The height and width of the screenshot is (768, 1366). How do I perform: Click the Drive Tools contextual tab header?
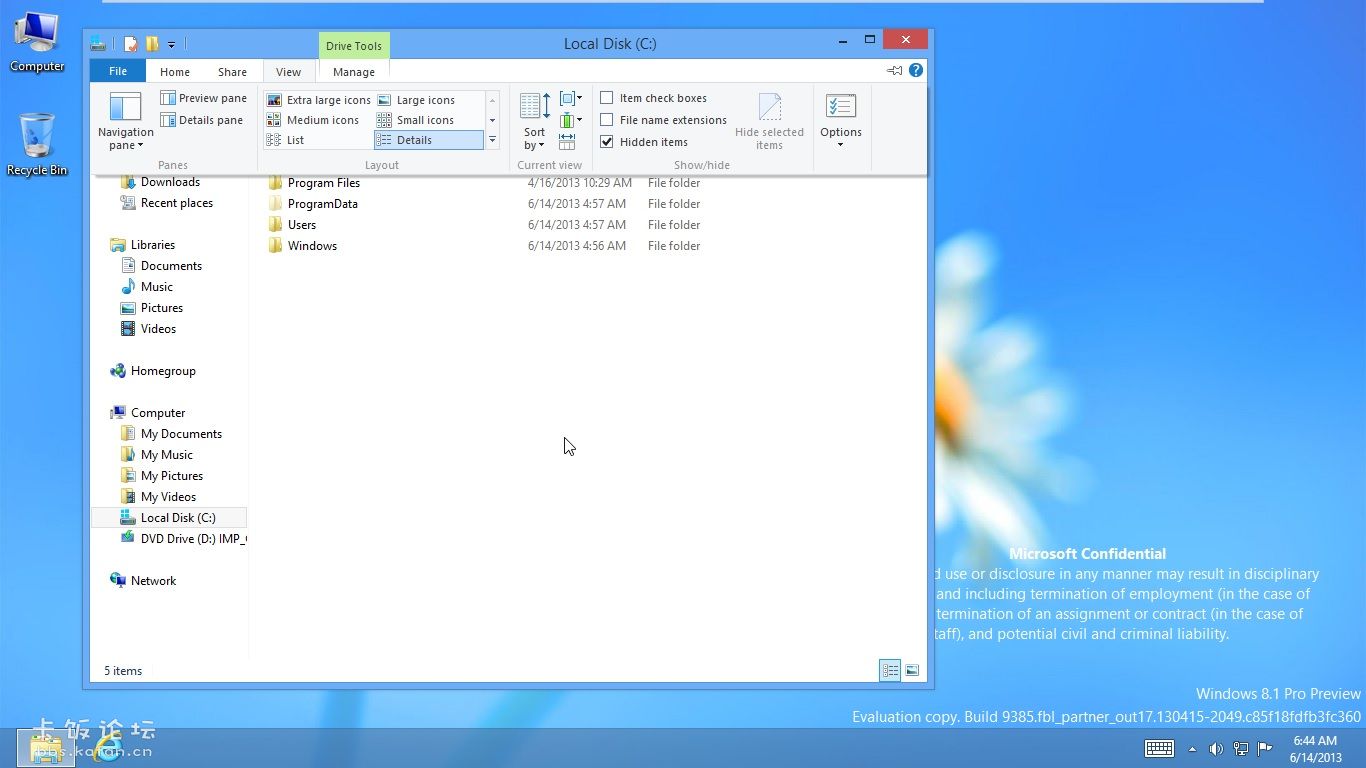[354, 46]
